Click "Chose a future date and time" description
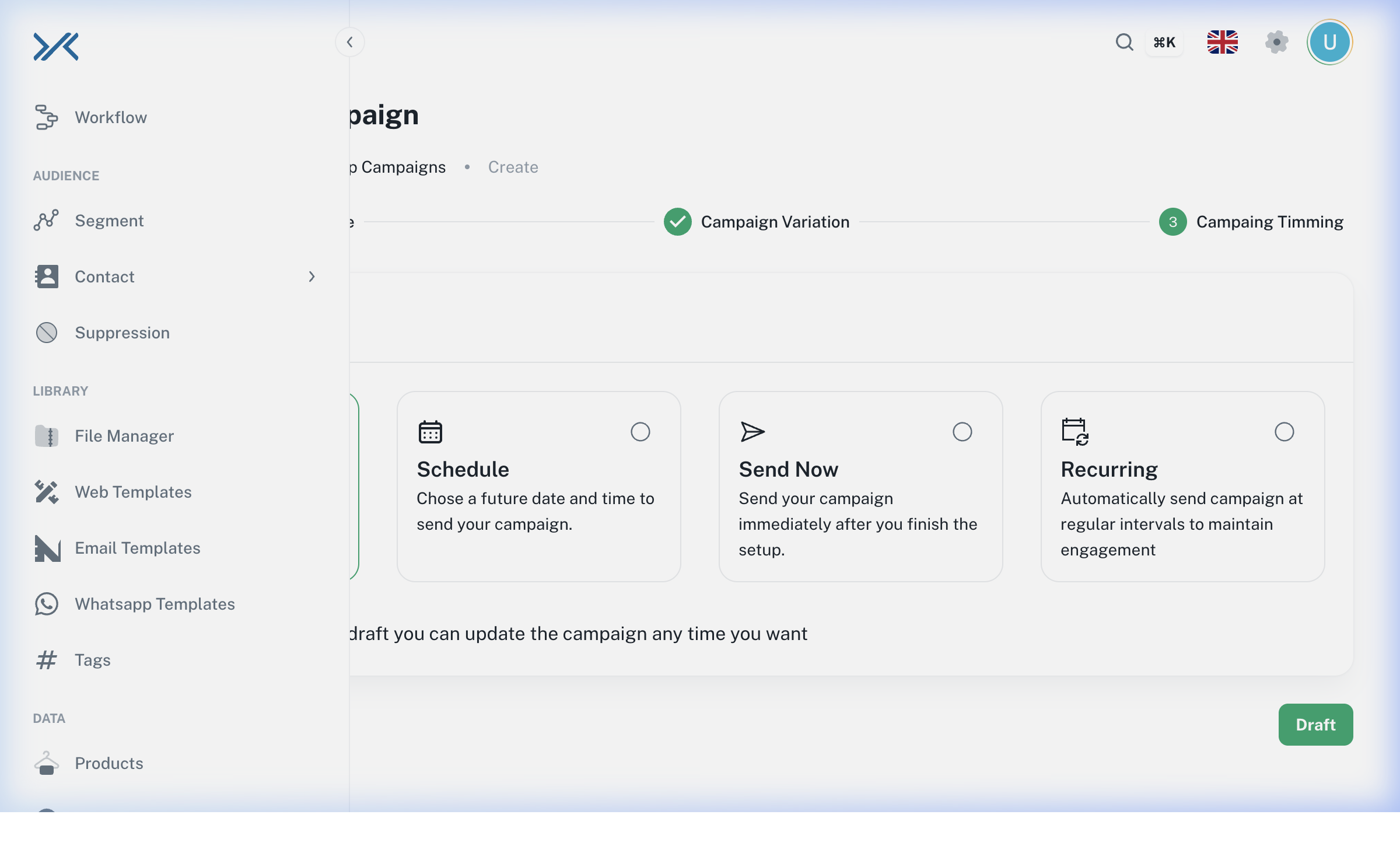This screenshot has width=1400, height=846. [535, 511]
